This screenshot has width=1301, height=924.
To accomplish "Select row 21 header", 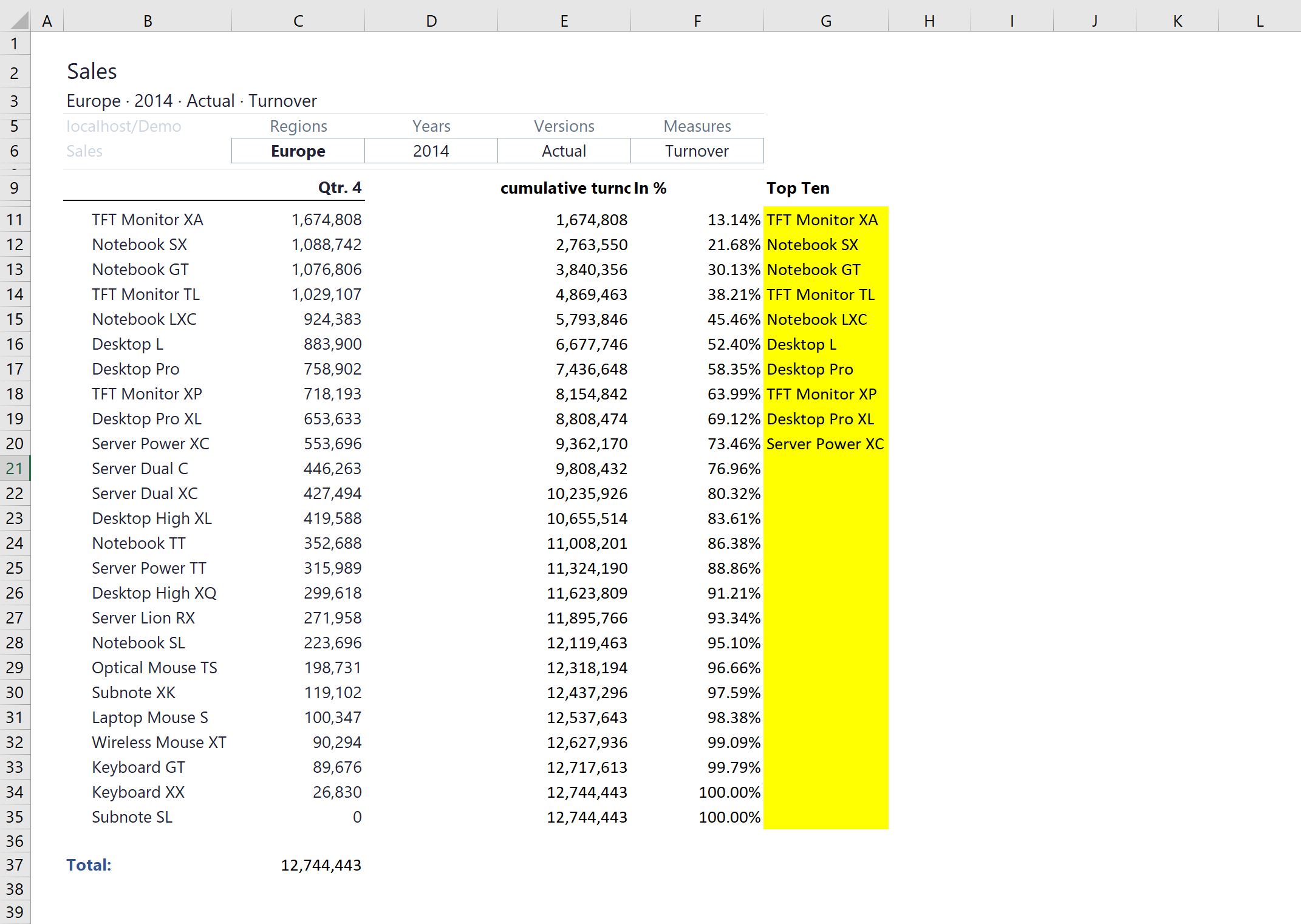I will (x=15, y=469).
